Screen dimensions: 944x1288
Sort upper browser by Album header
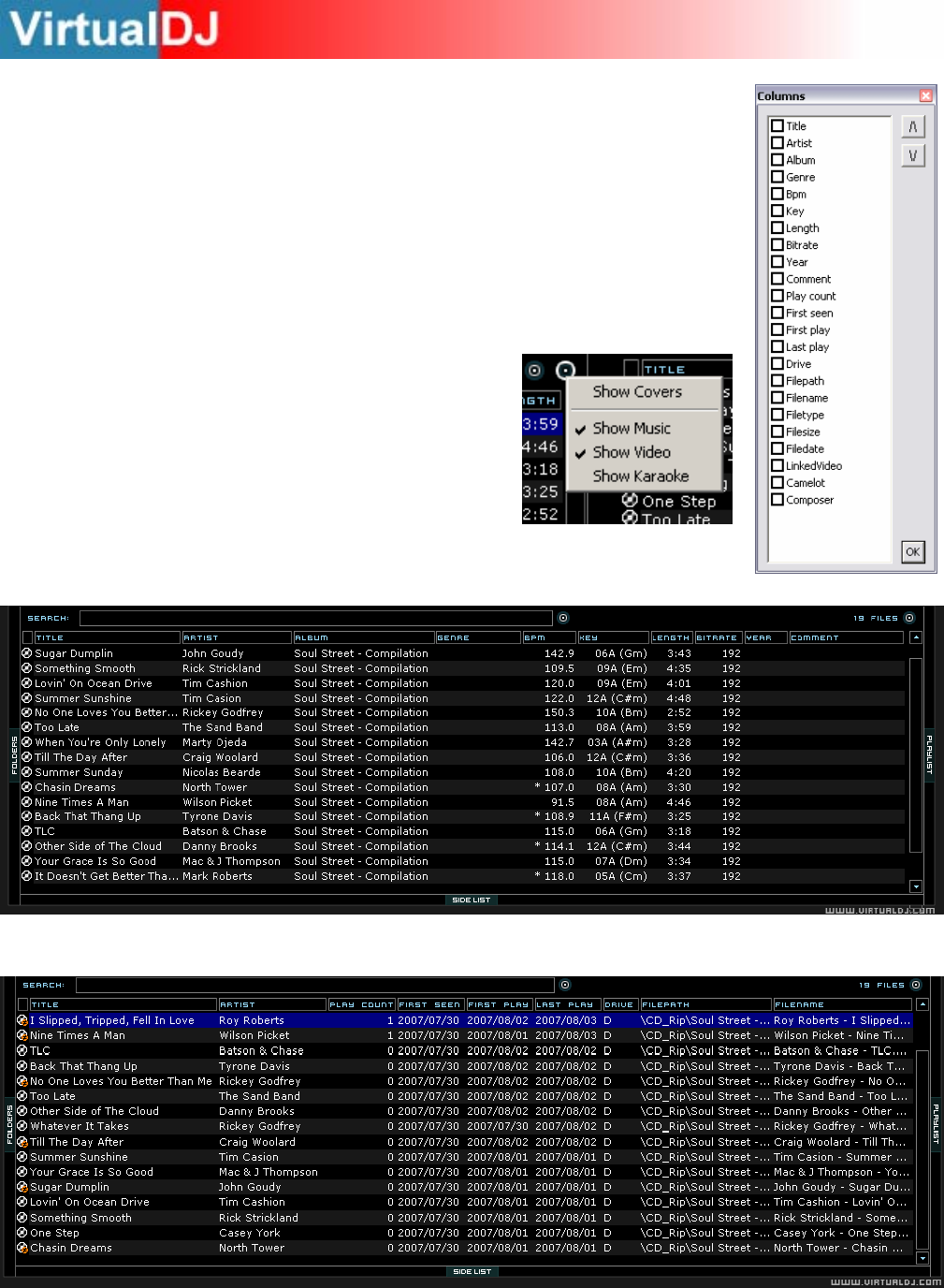363,637
